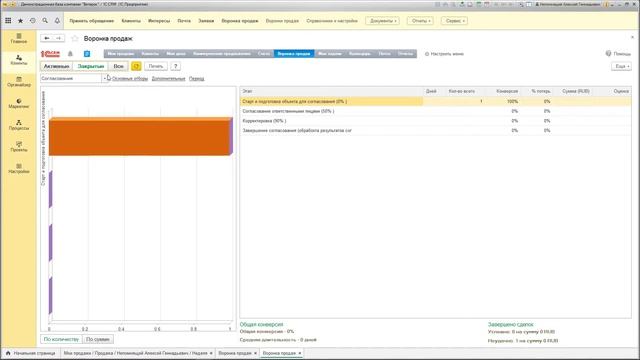Close the active Воронка продаж bottom tab

[x=300, y=353]
